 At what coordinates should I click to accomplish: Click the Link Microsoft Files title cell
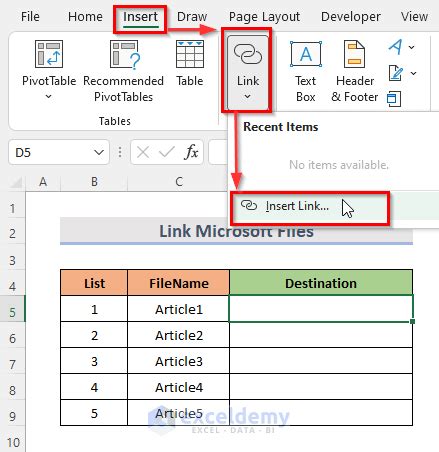[x=236, y=231]
